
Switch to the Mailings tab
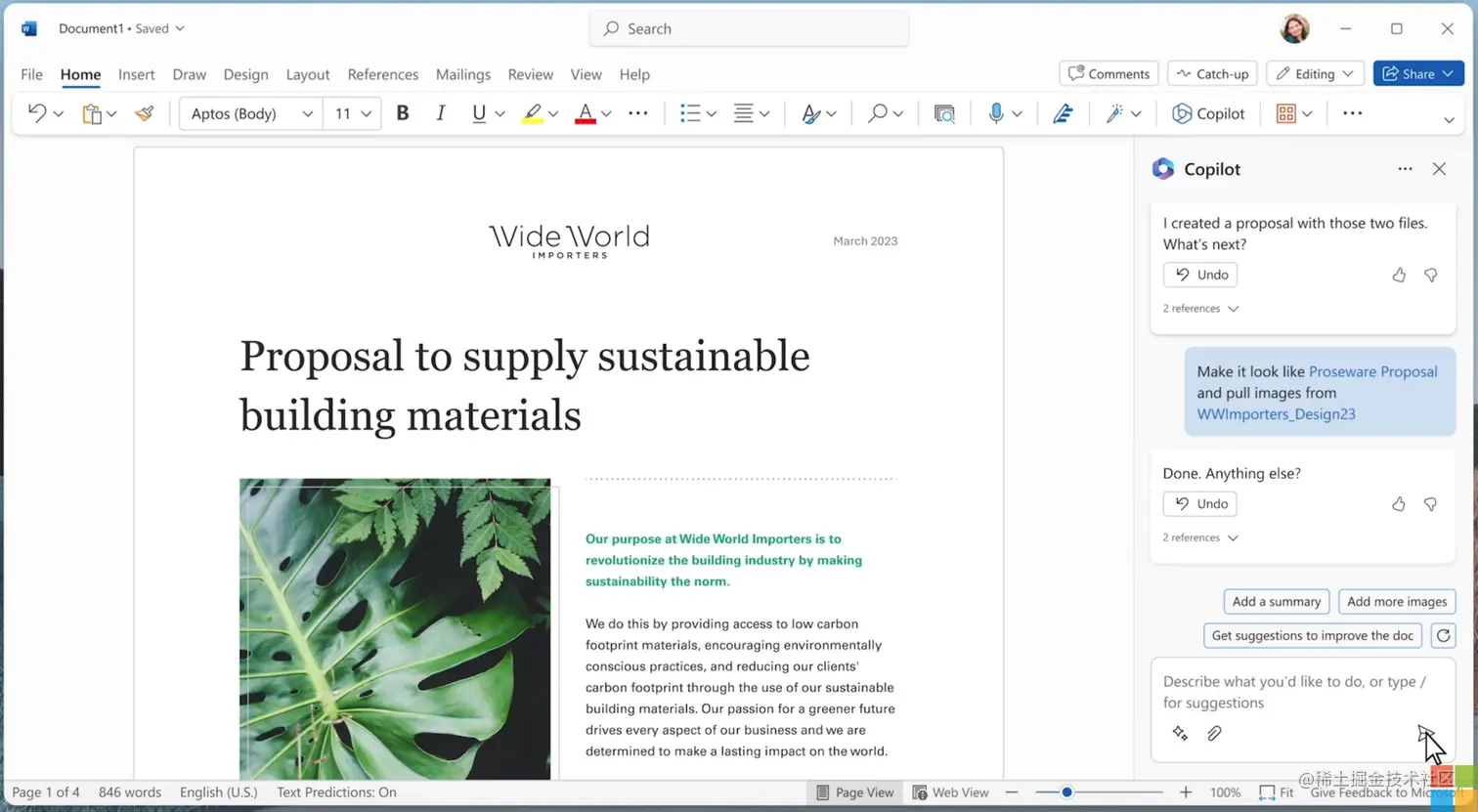coord(462,74)
